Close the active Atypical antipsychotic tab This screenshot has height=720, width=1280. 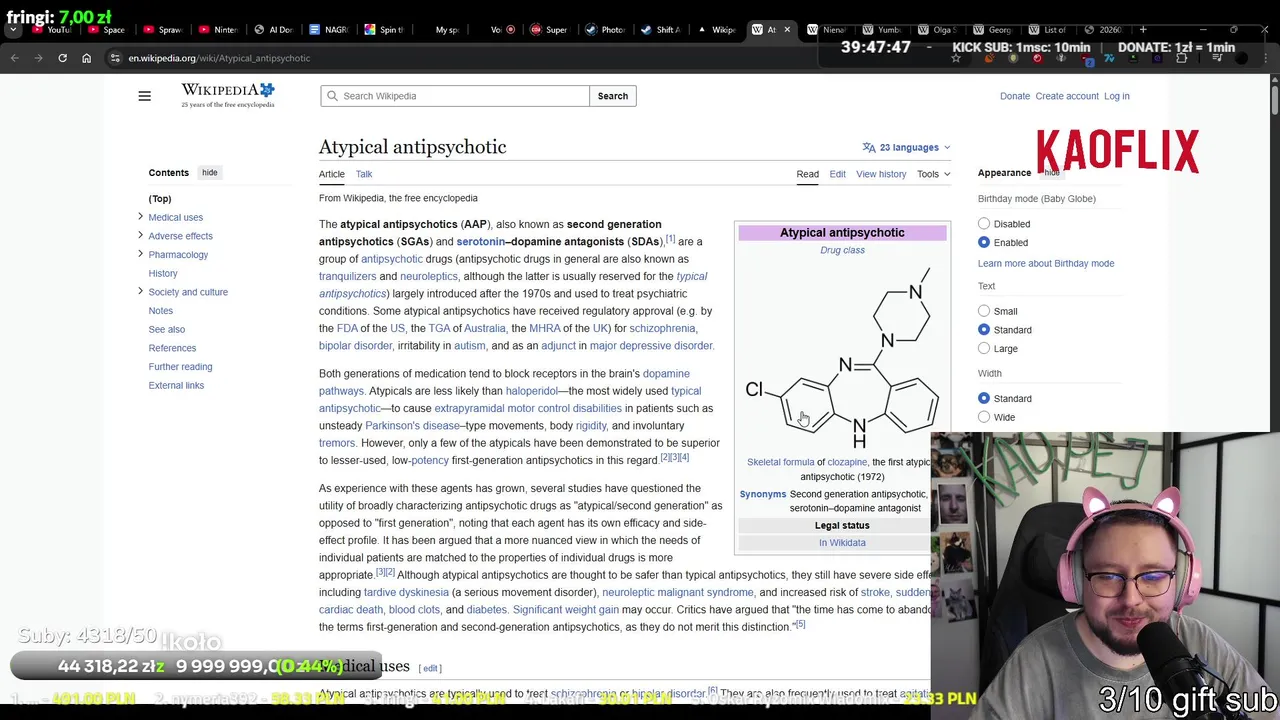(787, 29)
